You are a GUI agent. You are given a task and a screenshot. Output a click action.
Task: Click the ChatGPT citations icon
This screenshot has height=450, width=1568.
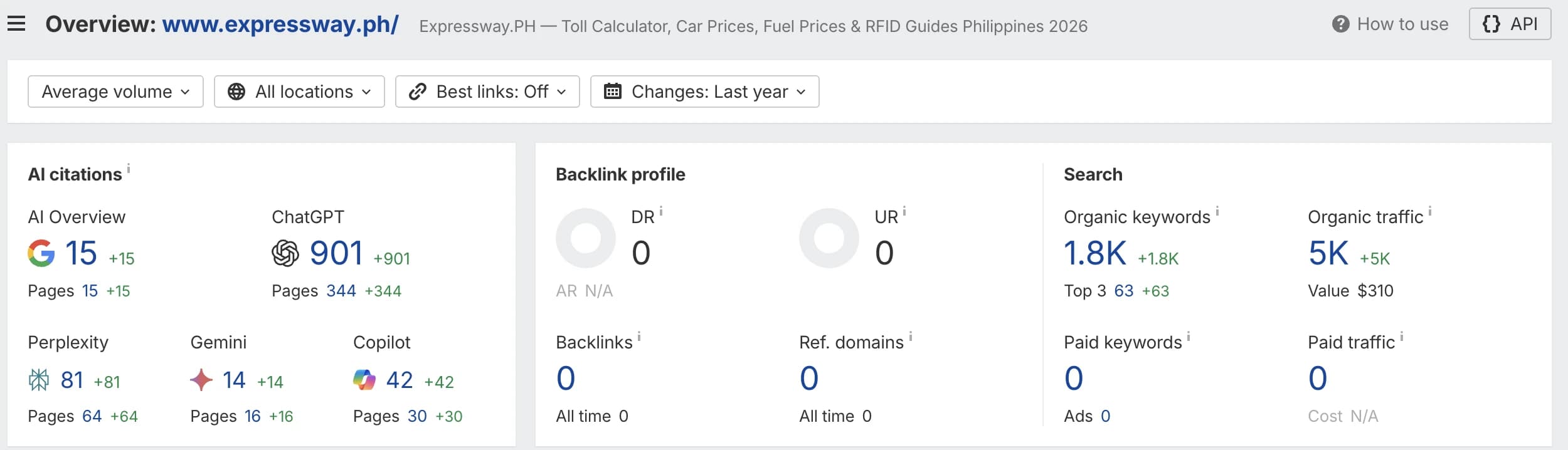285,254
